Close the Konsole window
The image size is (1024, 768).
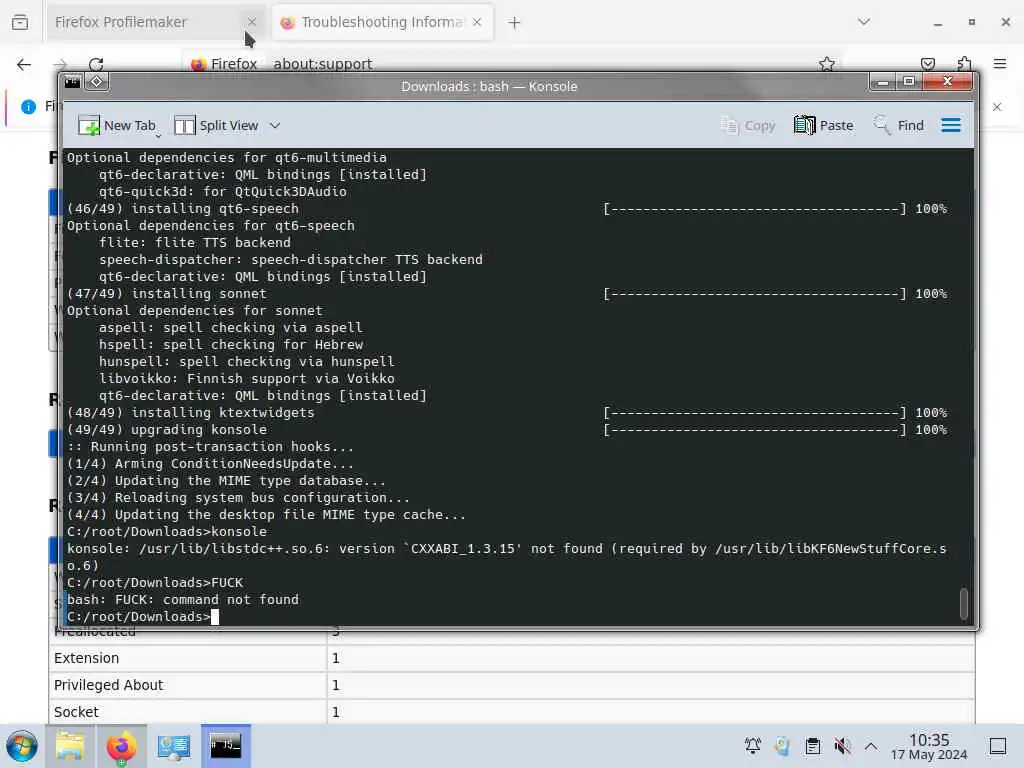tap(948, 82)
